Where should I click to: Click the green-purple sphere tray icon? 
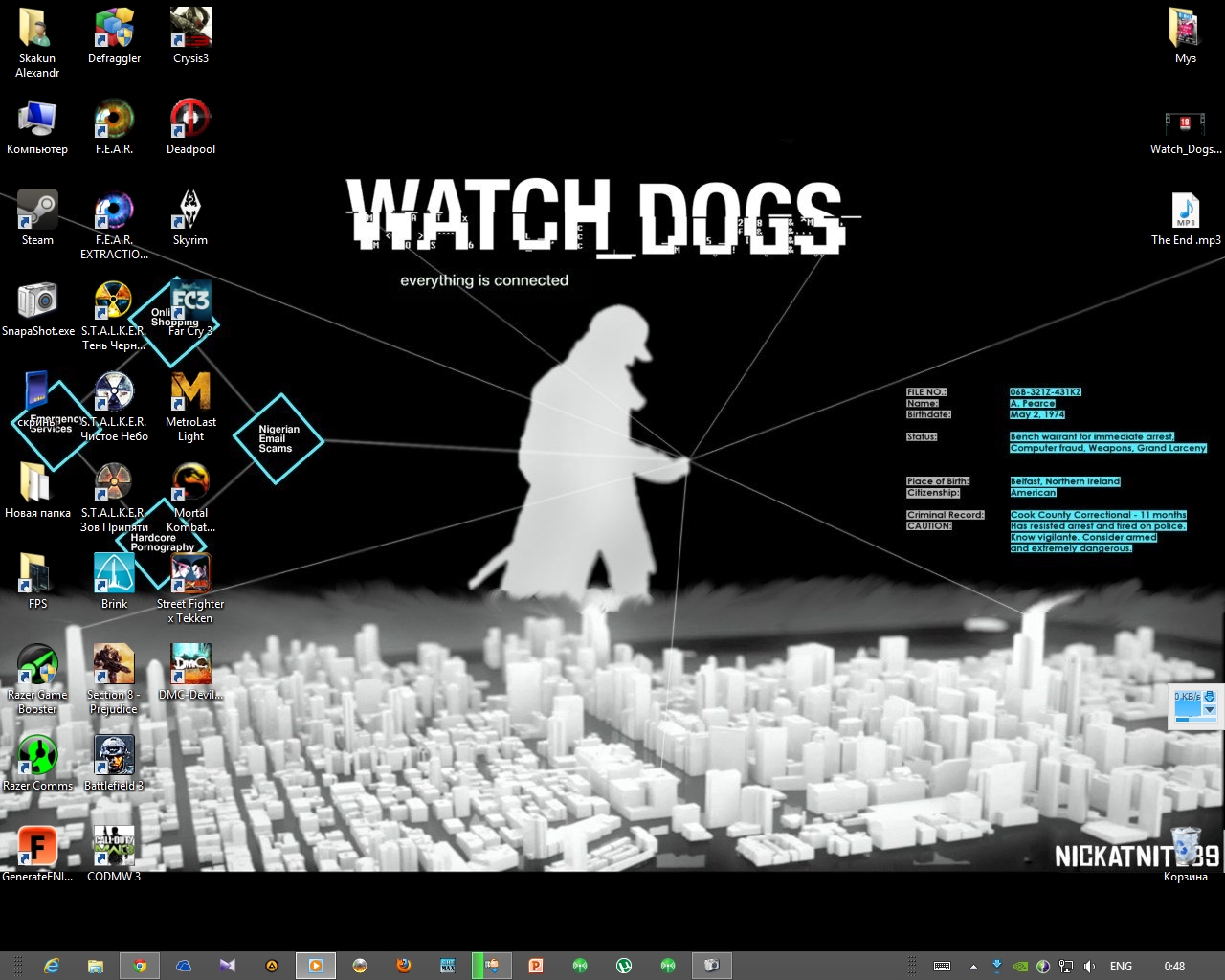tap(1043, 967)
